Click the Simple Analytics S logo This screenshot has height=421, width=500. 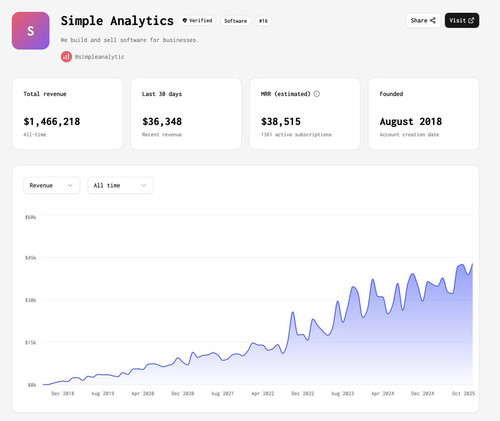31,31
